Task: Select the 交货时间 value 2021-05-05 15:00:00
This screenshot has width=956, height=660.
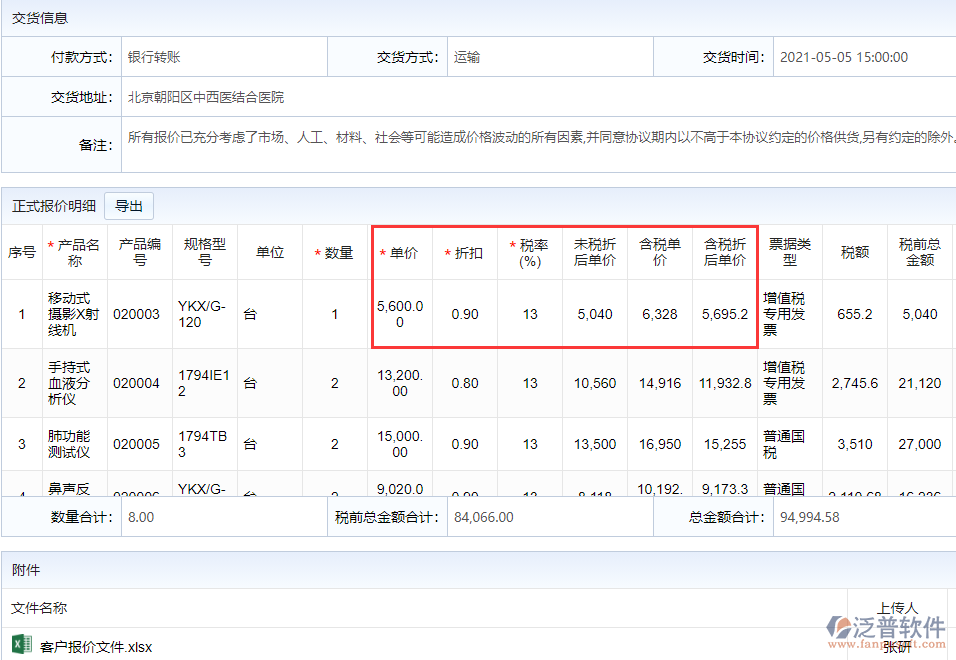Action: (x=843, y=57)
